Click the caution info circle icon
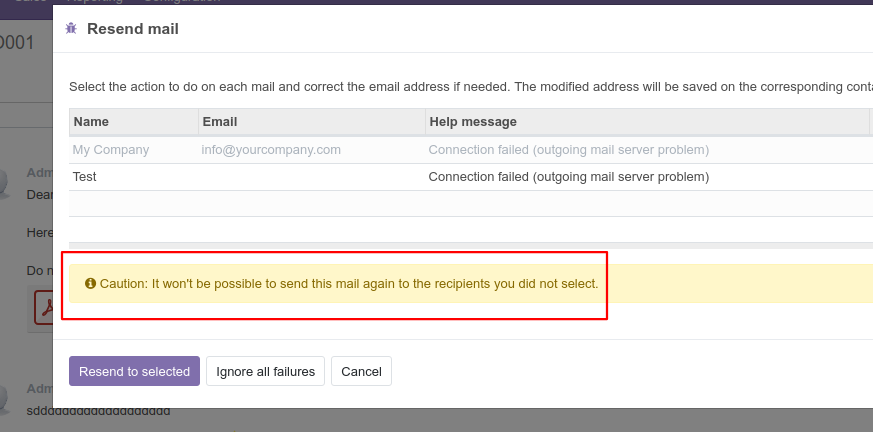This screenshot has width=873, height=432. click(x=90, y=284)
